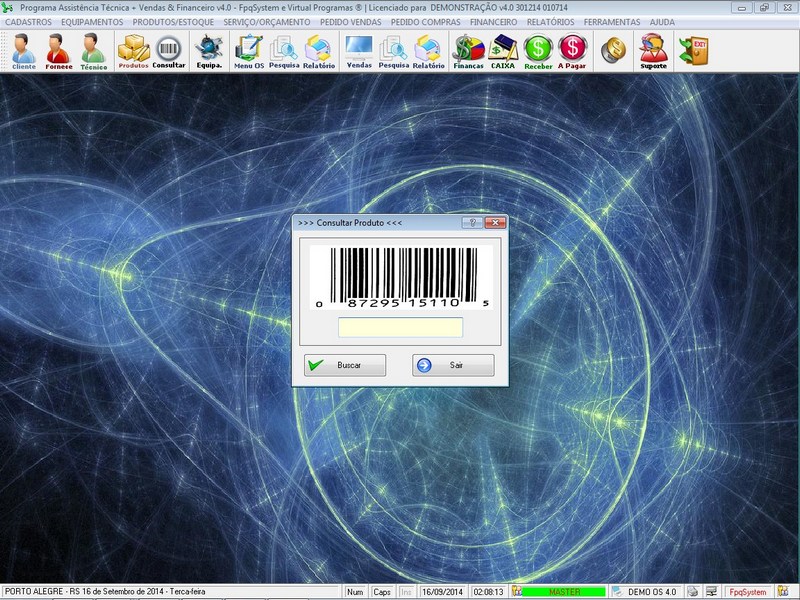This screenshot has width=800, height=600.
Task: Click the Caps status bar indicator
Action: [x=382, y=592]
